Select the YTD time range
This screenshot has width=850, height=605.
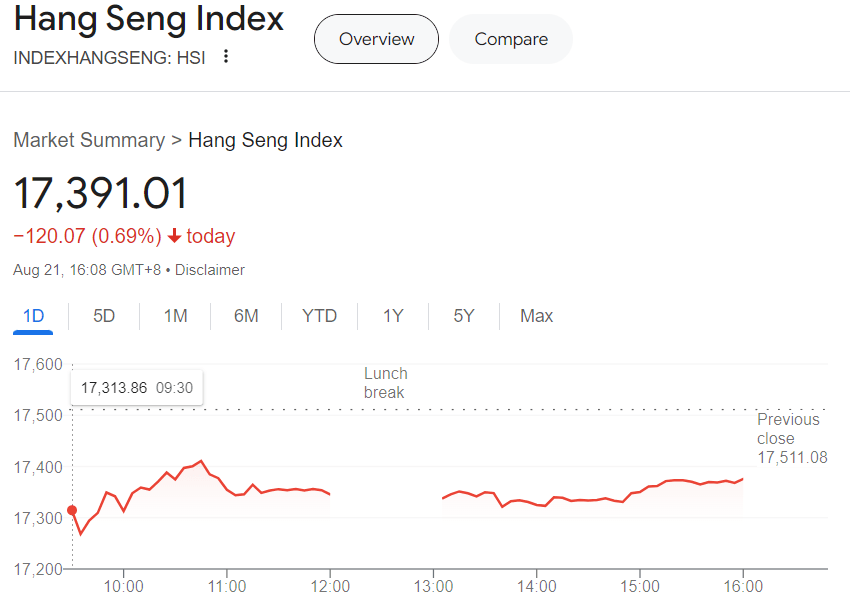pos(319,315)
